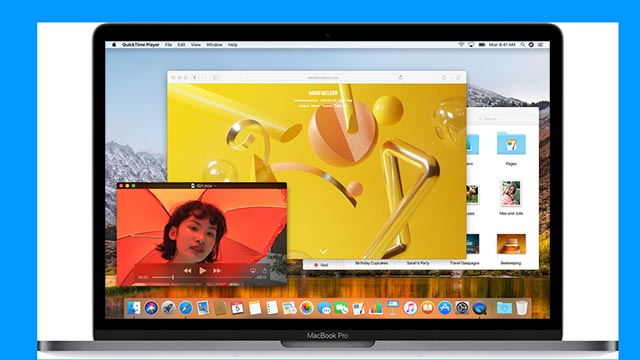Image resolution: width=640 pixels, height=360 pixels.
Task: Open Notes icon in Dock
Action: [255, 308]
